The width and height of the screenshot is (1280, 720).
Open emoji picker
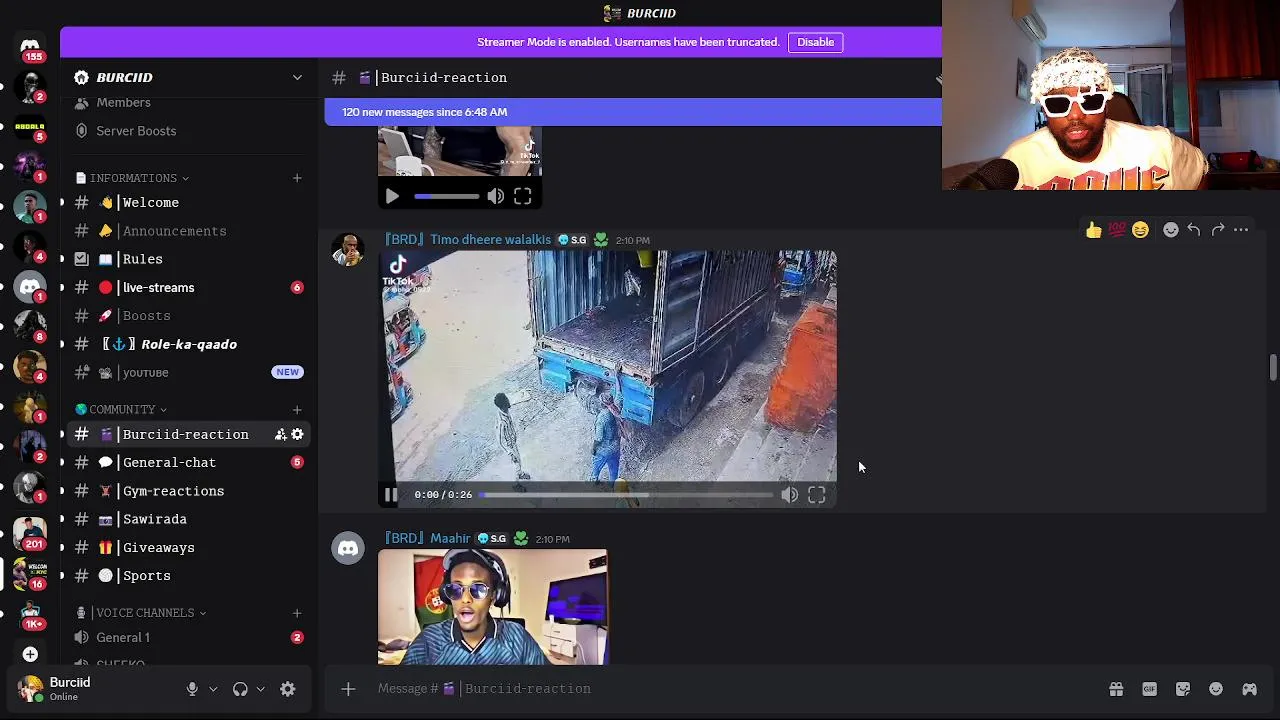pos(1216,689)
